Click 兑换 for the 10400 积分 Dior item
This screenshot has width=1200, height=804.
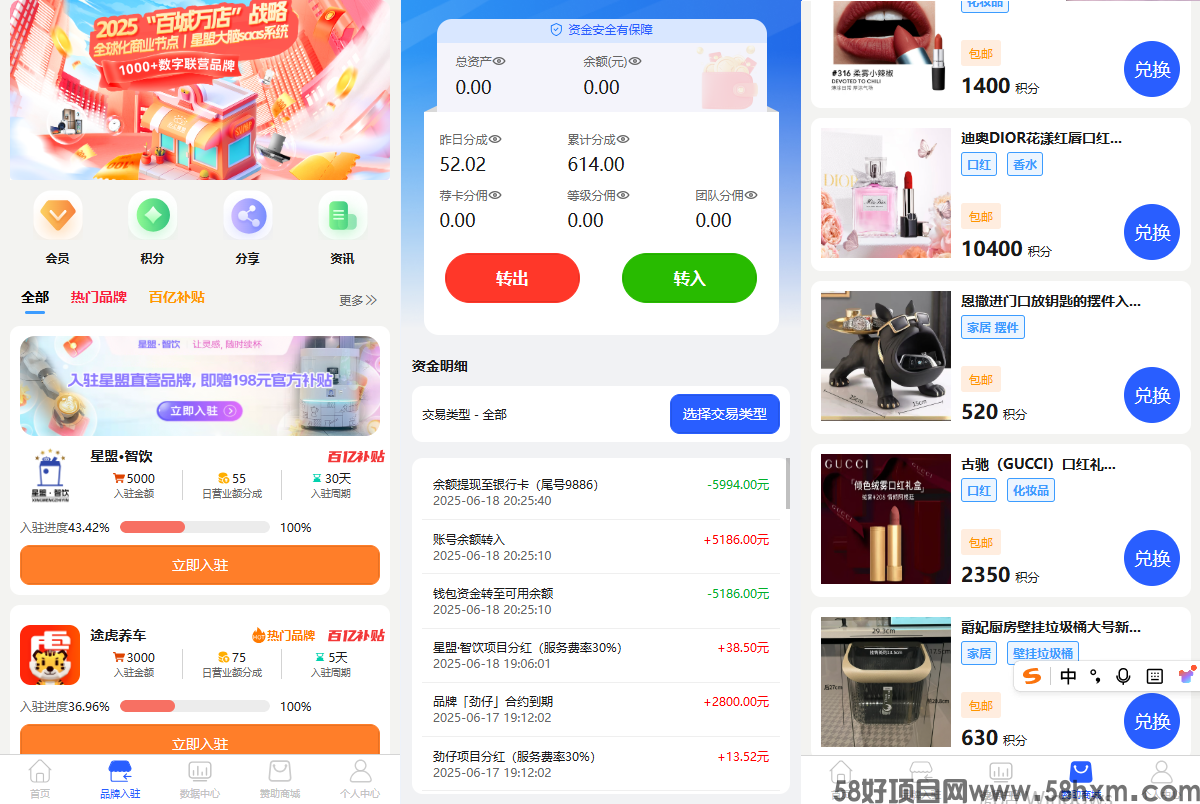(x=1152, y=232)
